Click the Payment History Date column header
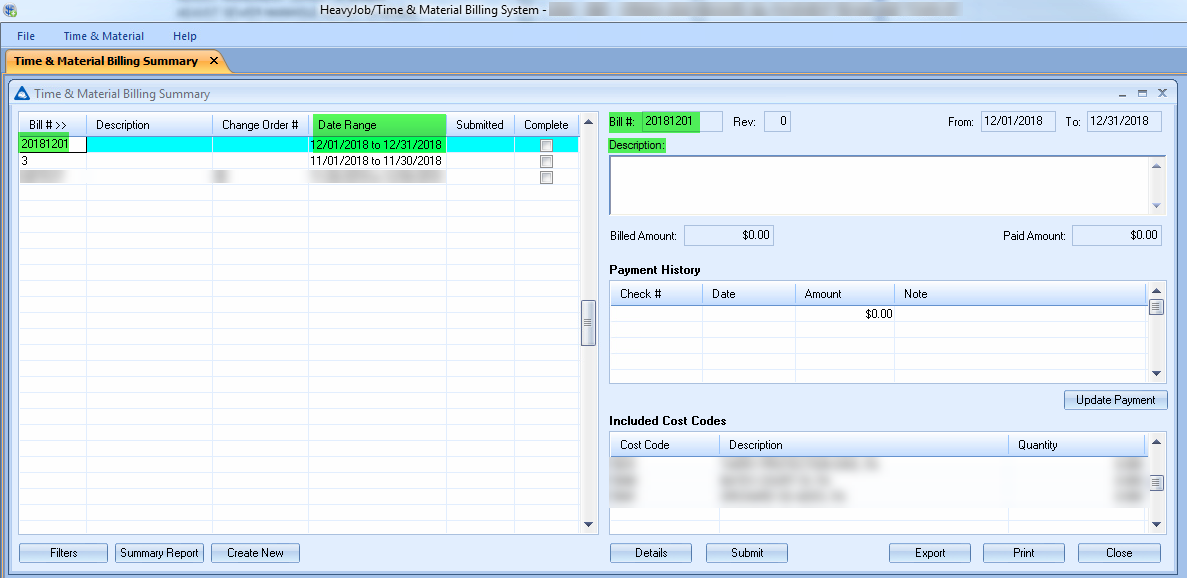 point(749,294)
